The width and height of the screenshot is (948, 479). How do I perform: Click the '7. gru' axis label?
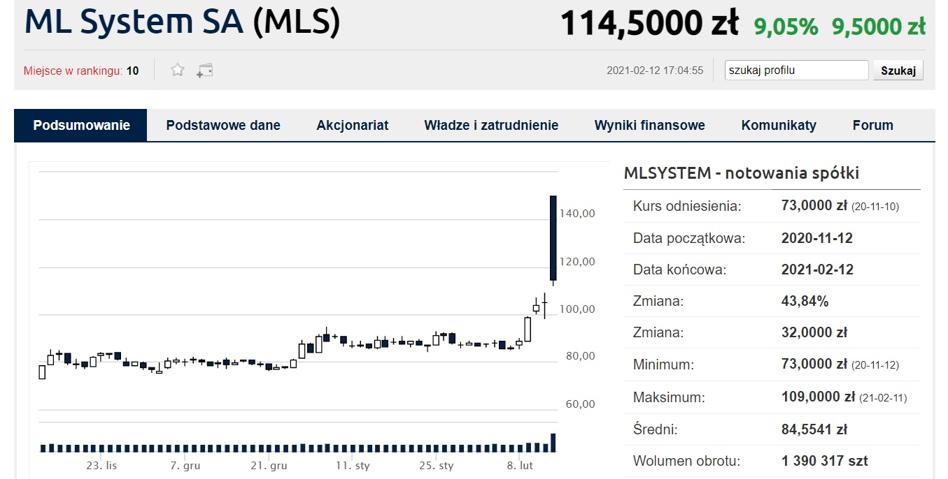(185, 466)
